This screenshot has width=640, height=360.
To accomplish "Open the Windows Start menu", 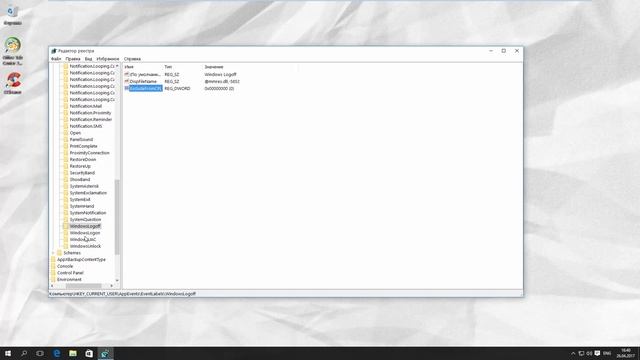I will click(x=8, y=353).
